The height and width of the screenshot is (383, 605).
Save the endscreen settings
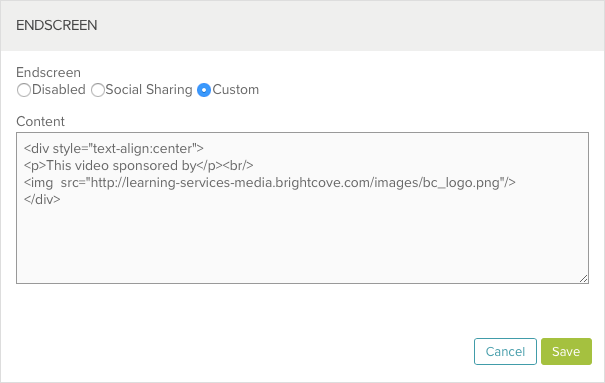566,351
